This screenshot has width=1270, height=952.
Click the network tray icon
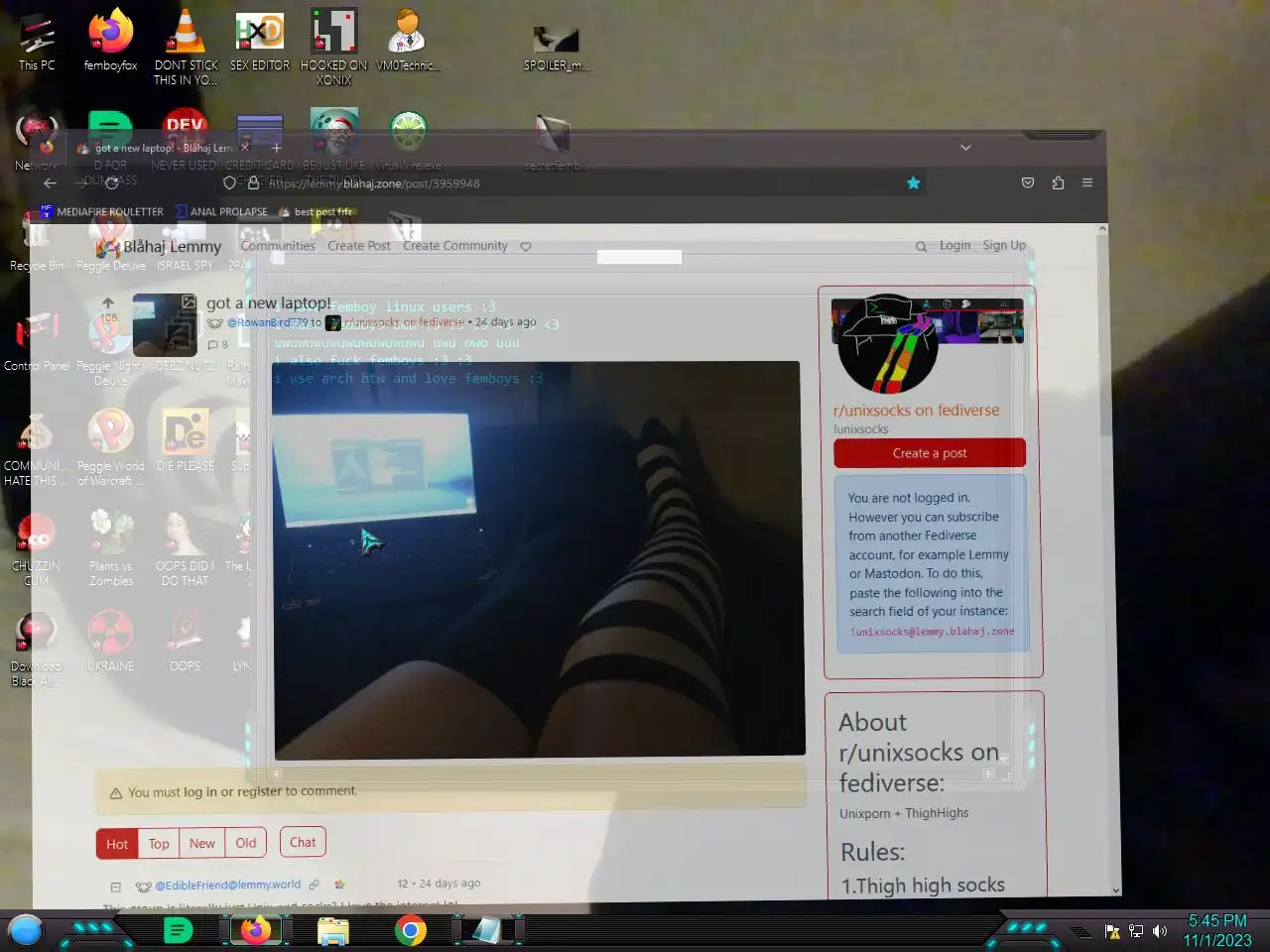click(1136, 931)
